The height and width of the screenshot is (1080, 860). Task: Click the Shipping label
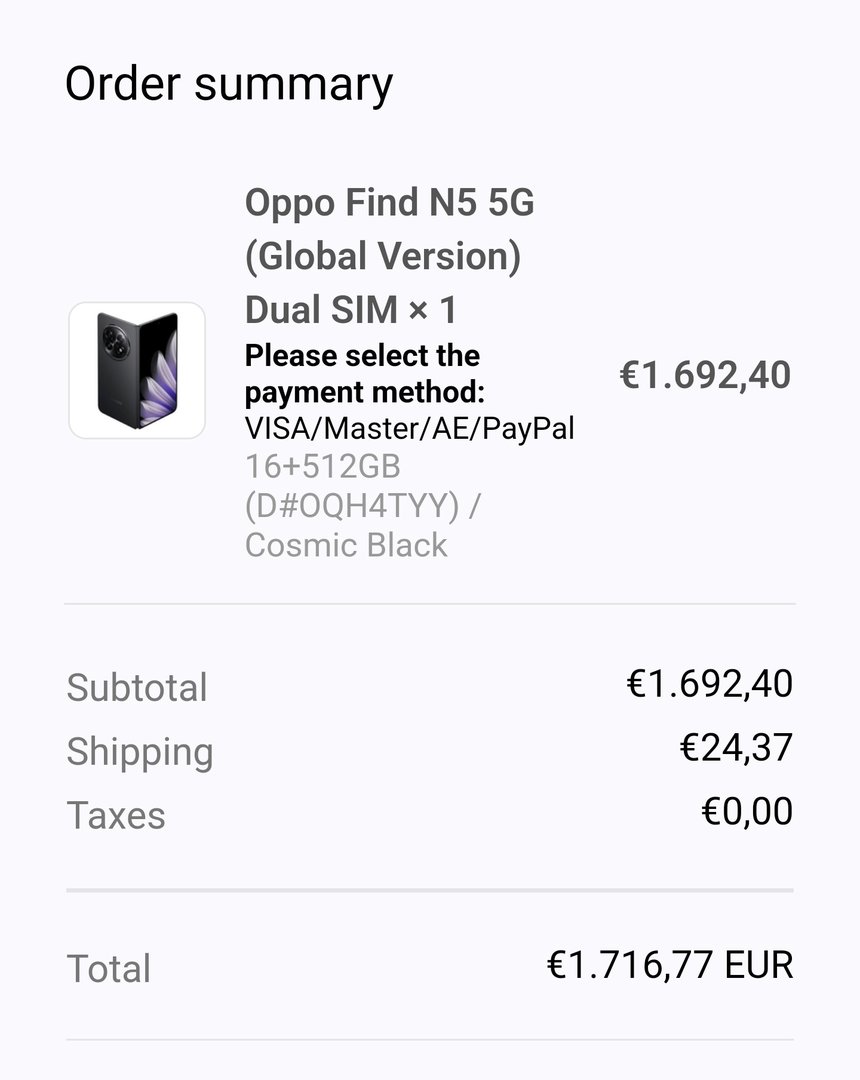coord(140,752)
